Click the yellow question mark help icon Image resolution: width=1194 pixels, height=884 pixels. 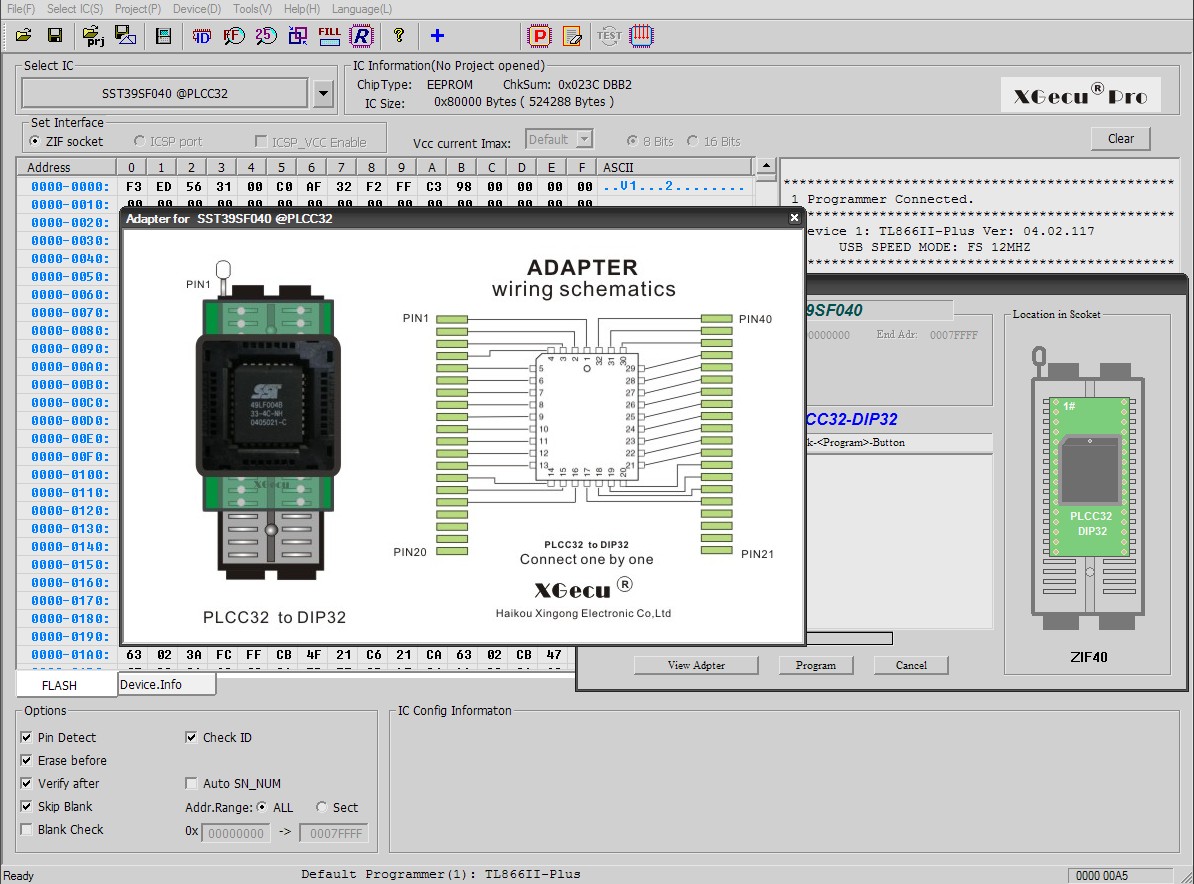[399, 36]
